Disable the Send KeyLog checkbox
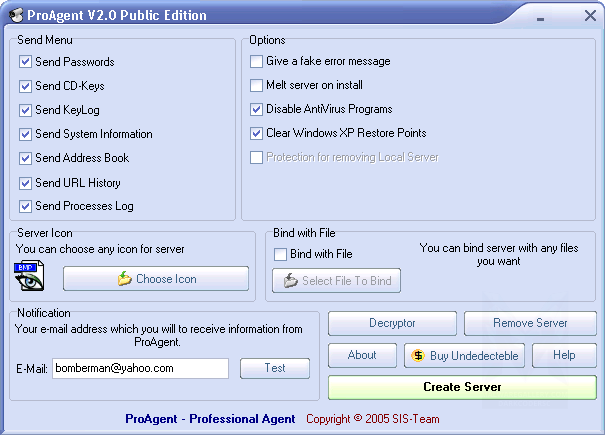The width and height of the screenshot is (605, 435). 26,110
